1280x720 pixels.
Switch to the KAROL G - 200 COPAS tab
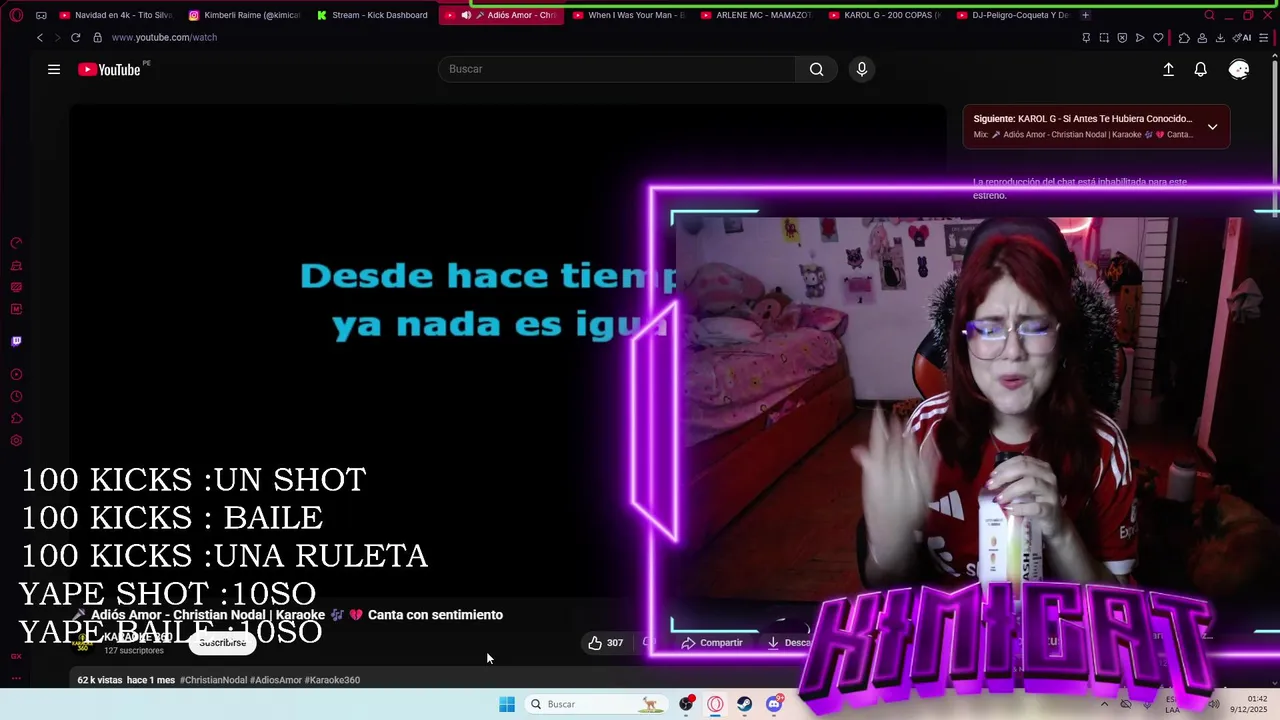coord(885,15)
